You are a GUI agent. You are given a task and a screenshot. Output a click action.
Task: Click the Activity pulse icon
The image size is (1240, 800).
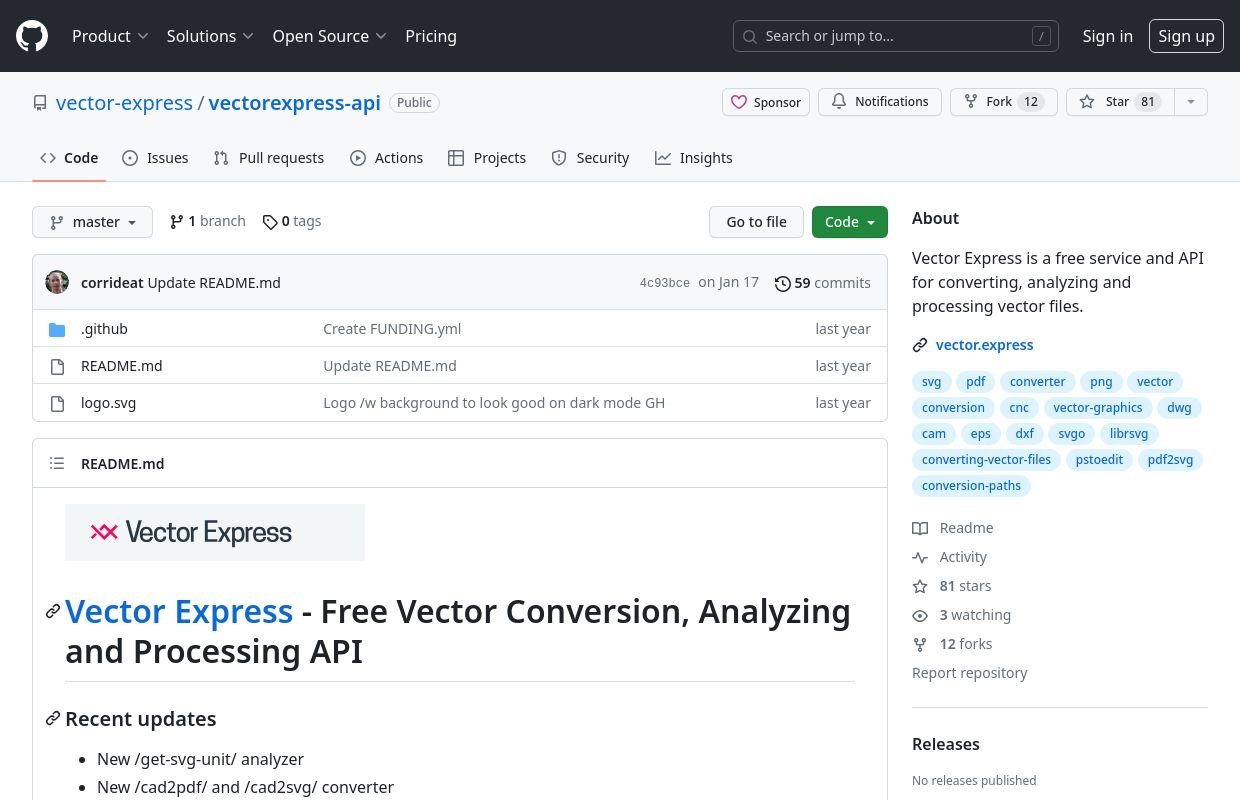point(920,557)
